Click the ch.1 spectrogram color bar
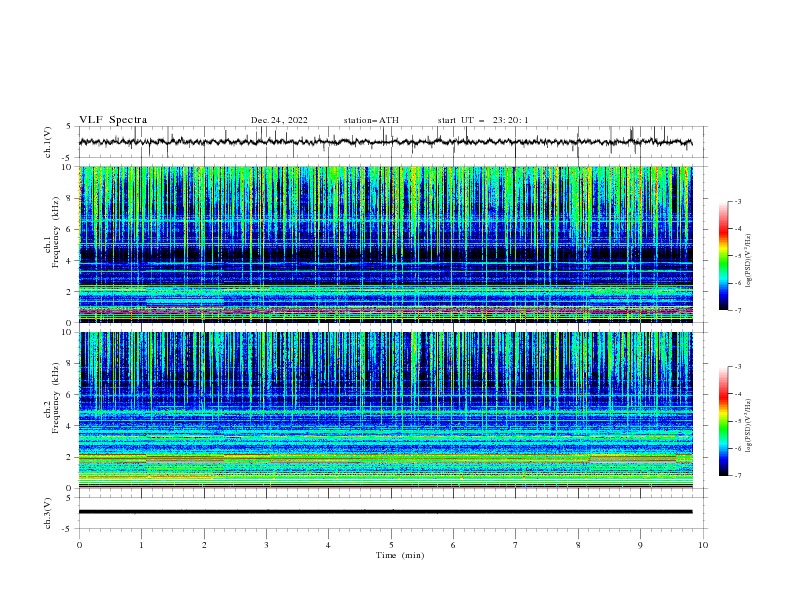The width and height of the screenshot is (792, 612). (723, 256)
